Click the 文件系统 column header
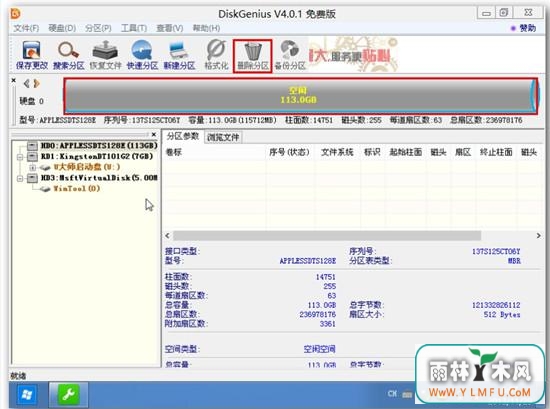 (x=337, y=152)
